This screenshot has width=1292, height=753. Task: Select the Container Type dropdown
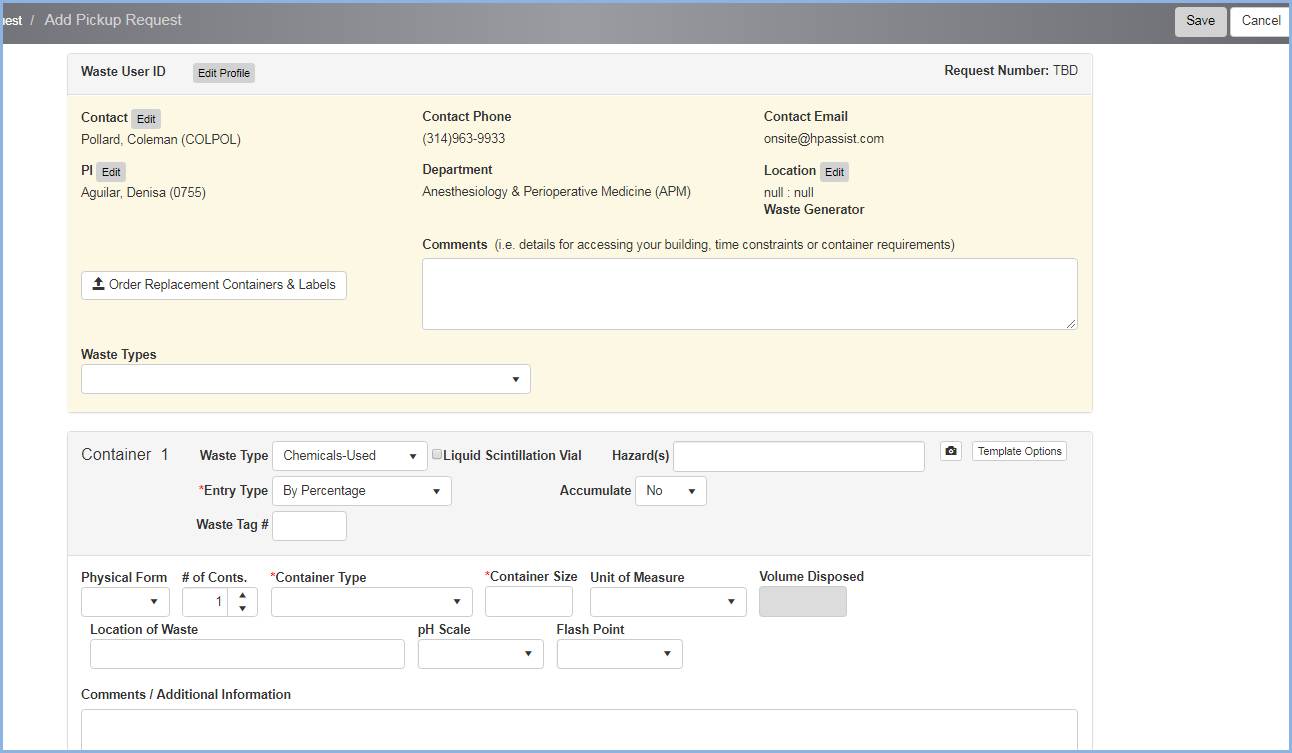click(371, 602)
